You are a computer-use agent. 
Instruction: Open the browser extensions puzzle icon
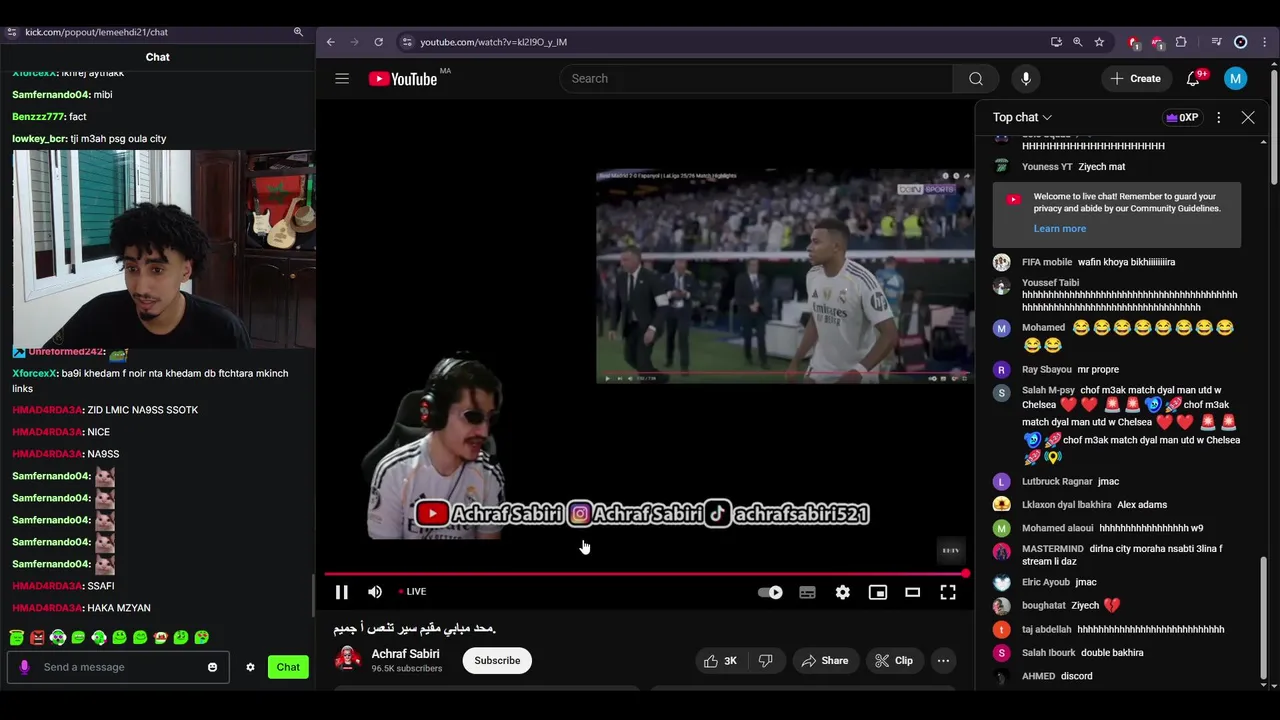click(x=1181, y=42)
